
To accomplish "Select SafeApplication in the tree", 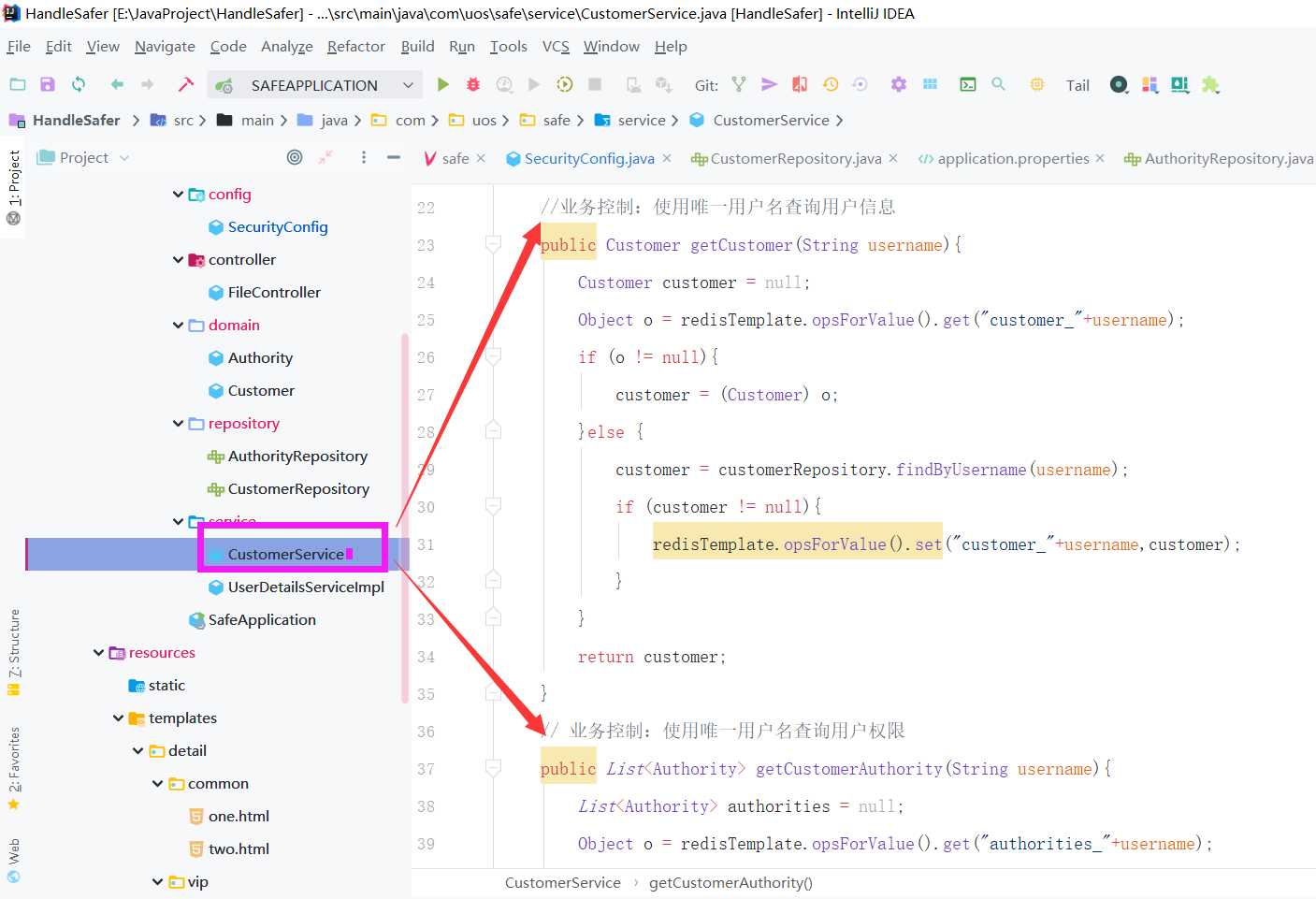I will point(262,619).
